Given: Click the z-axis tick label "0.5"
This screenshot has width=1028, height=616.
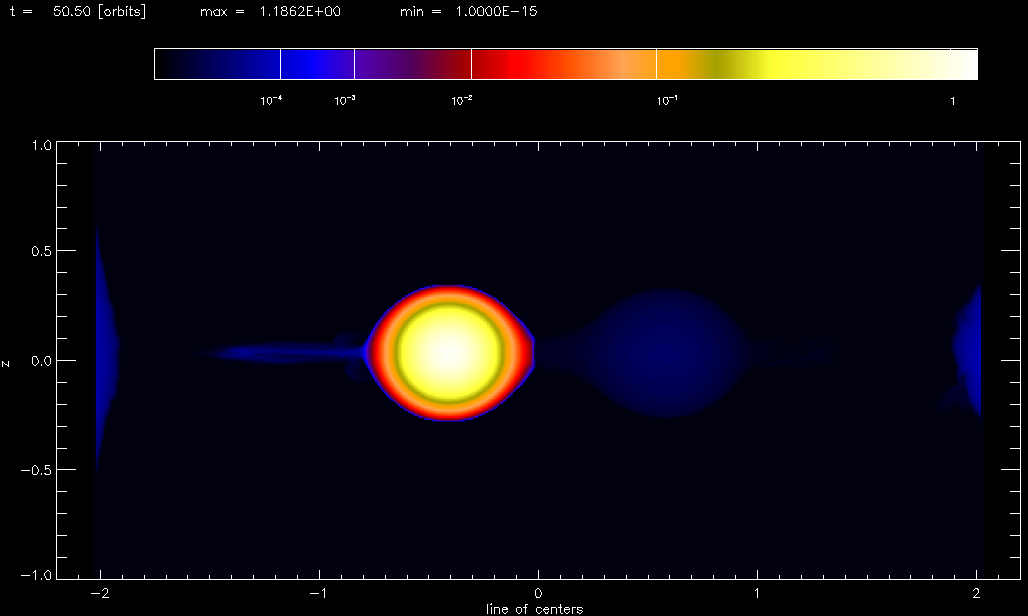Looking at the screenshot, I should coord(41,251).
